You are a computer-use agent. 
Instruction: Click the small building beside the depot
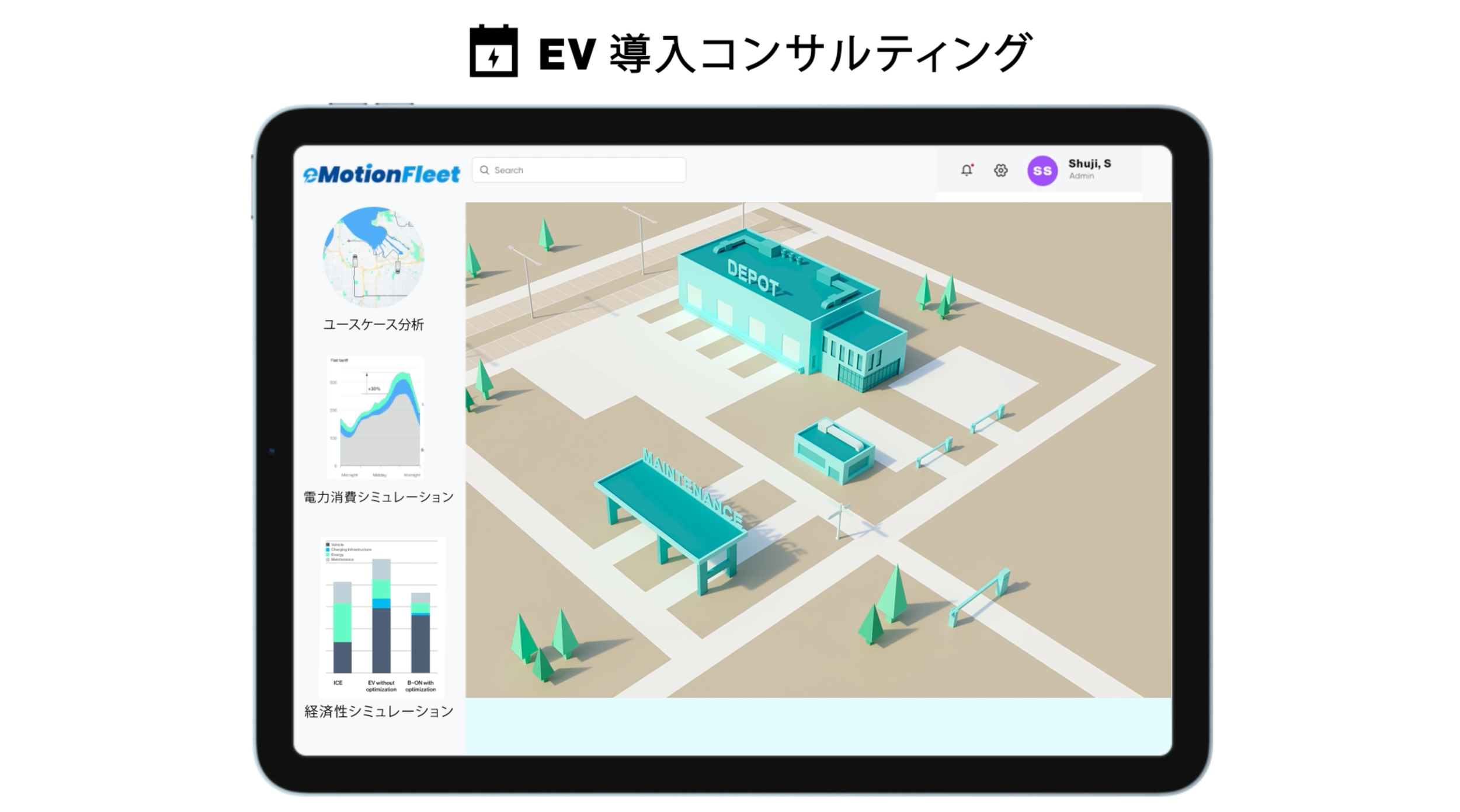[833, 452]
